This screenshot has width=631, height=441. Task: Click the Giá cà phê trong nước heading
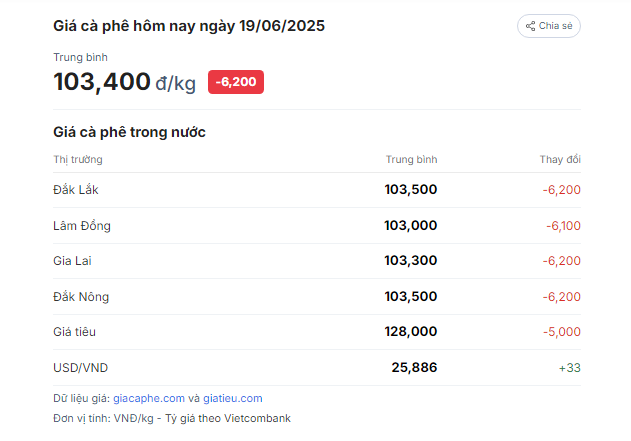(x=129, y=132)
